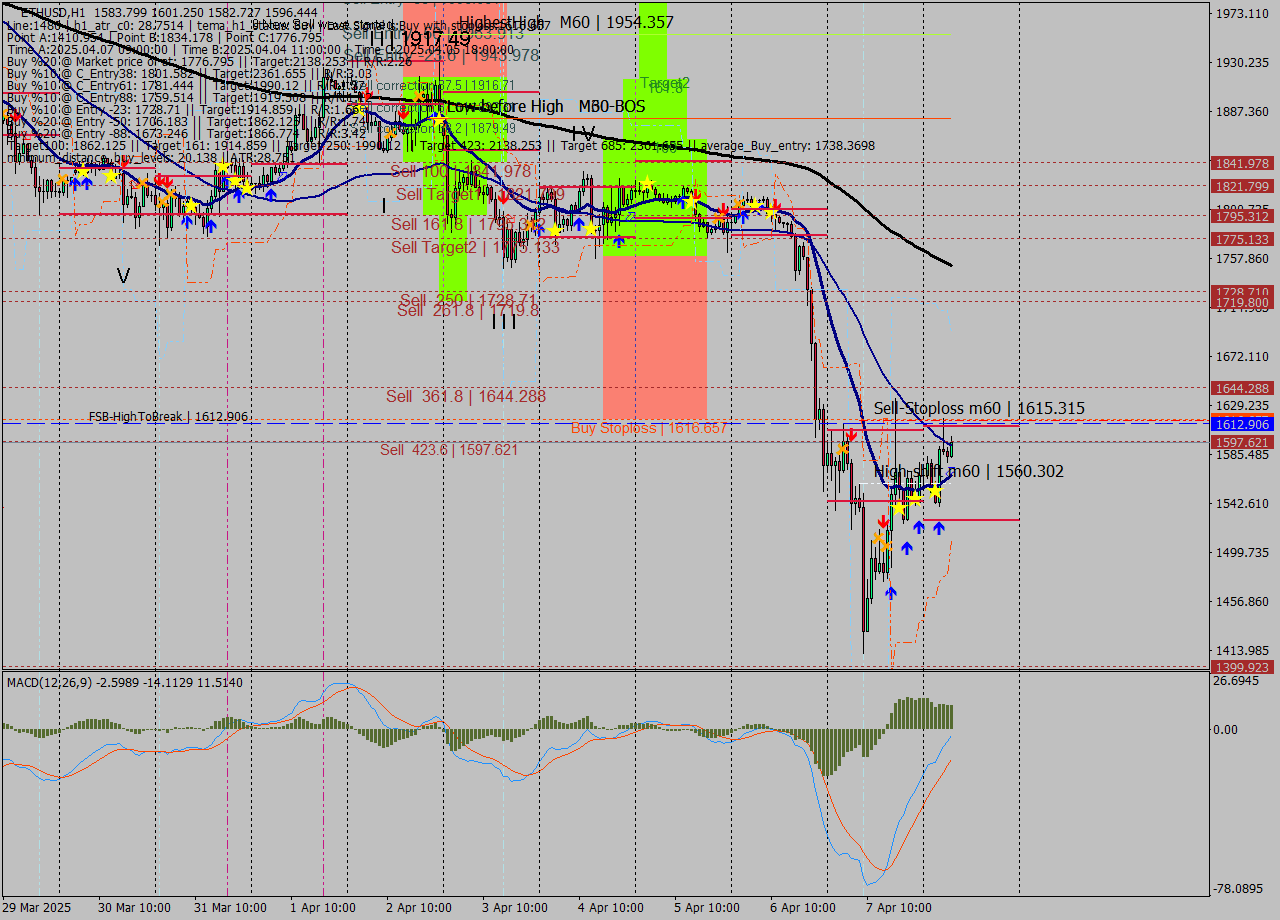Click the red sell arrow above the Buy Stoploss line

coord(852,433)
